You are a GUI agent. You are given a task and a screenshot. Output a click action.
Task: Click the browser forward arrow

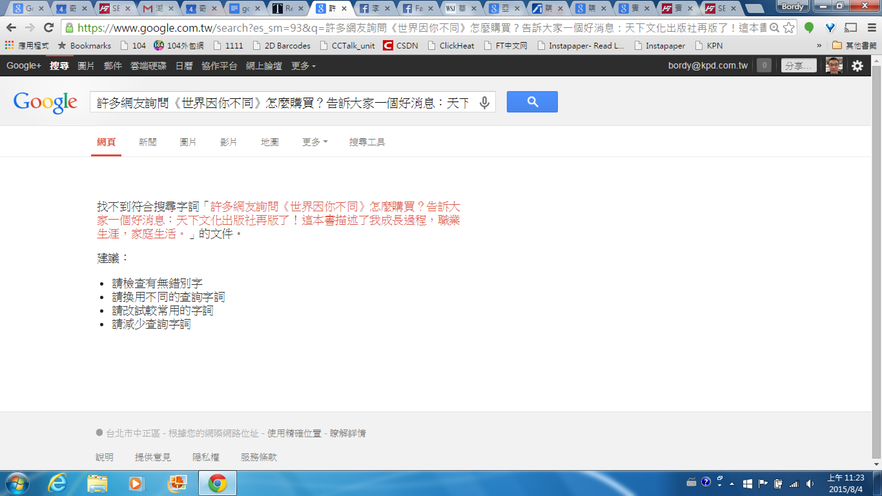[x=30, y=28]
